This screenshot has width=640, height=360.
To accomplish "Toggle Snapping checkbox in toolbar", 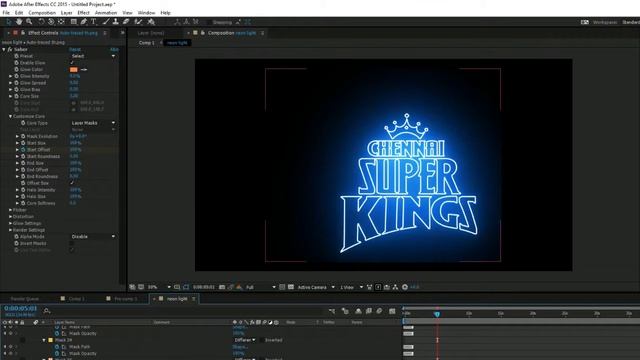I will click(x=209, y=22).
